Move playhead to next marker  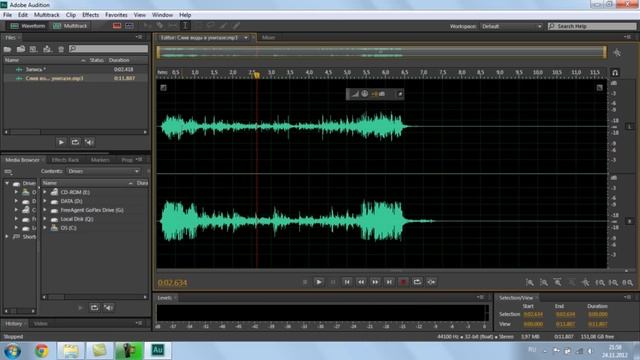[389, 282]
